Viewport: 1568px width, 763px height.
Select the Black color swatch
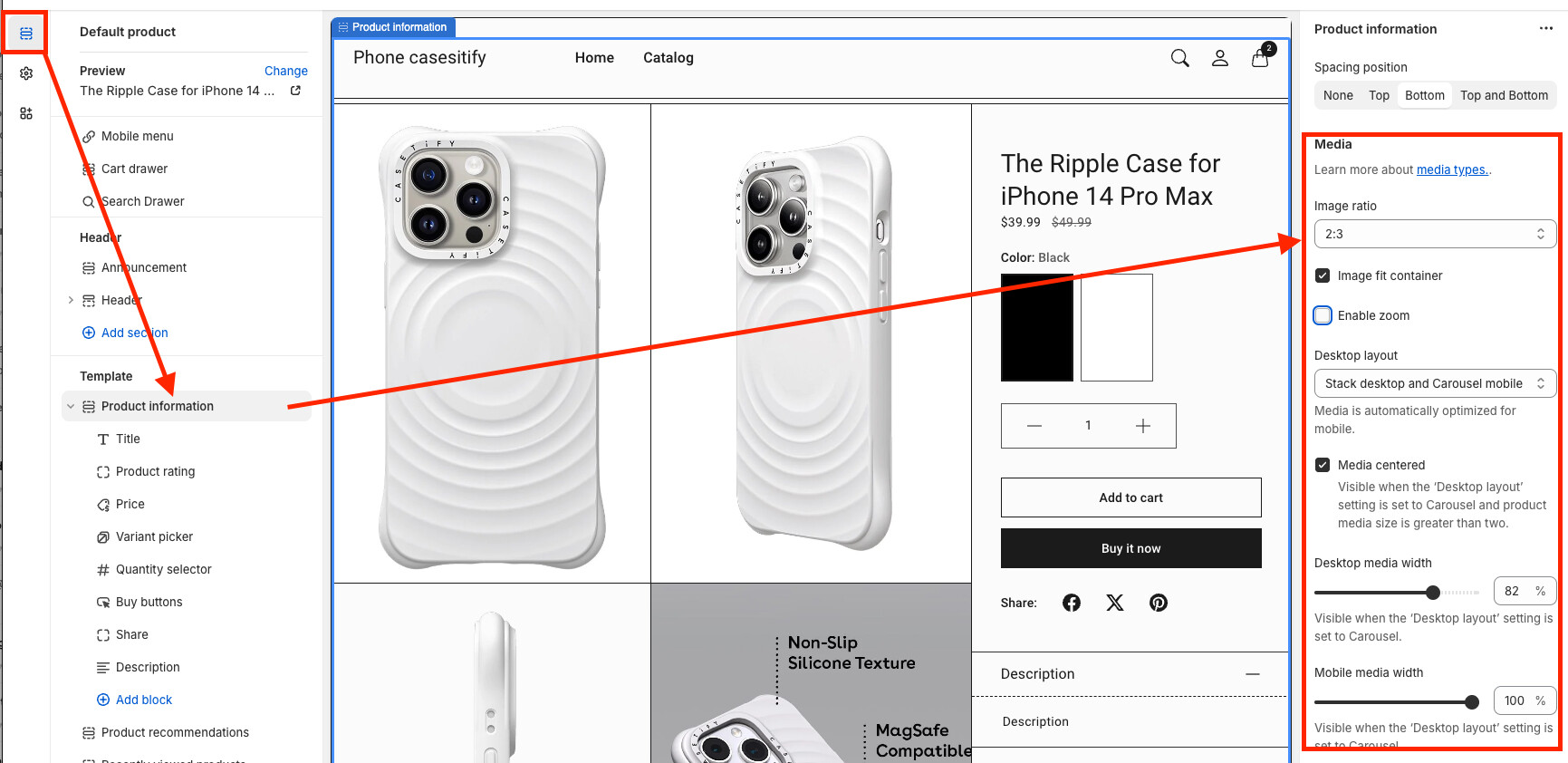tap(1037, 327)
